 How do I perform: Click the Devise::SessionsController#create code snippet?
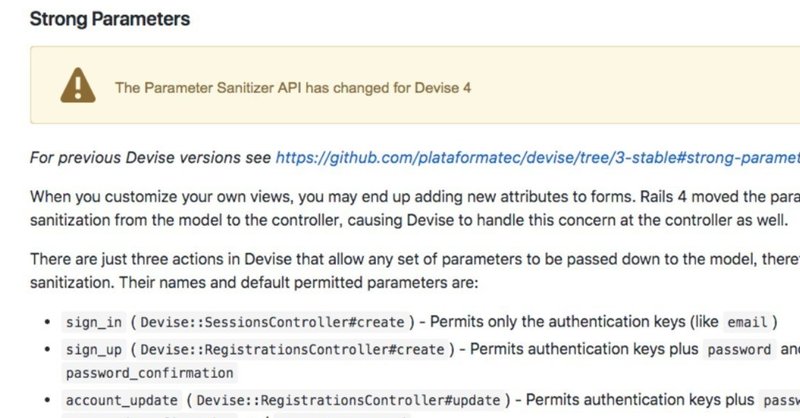(272, 323)
